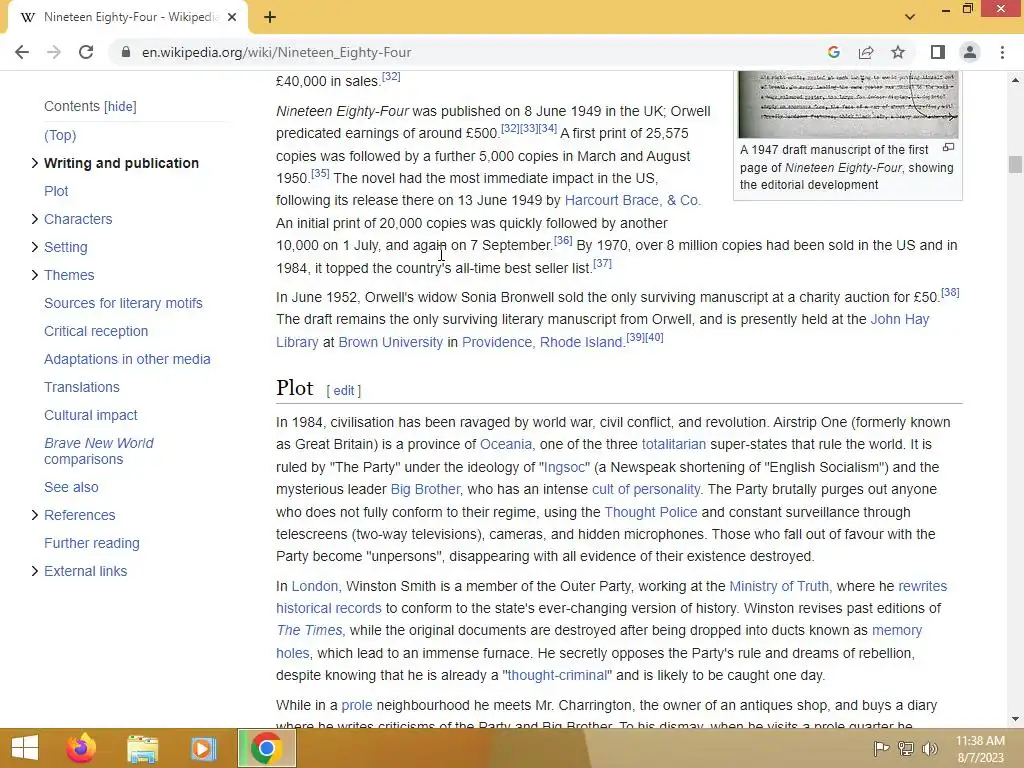1024x768 pixels.
Task: Open Google search icon in address bar
Action: 833,52
